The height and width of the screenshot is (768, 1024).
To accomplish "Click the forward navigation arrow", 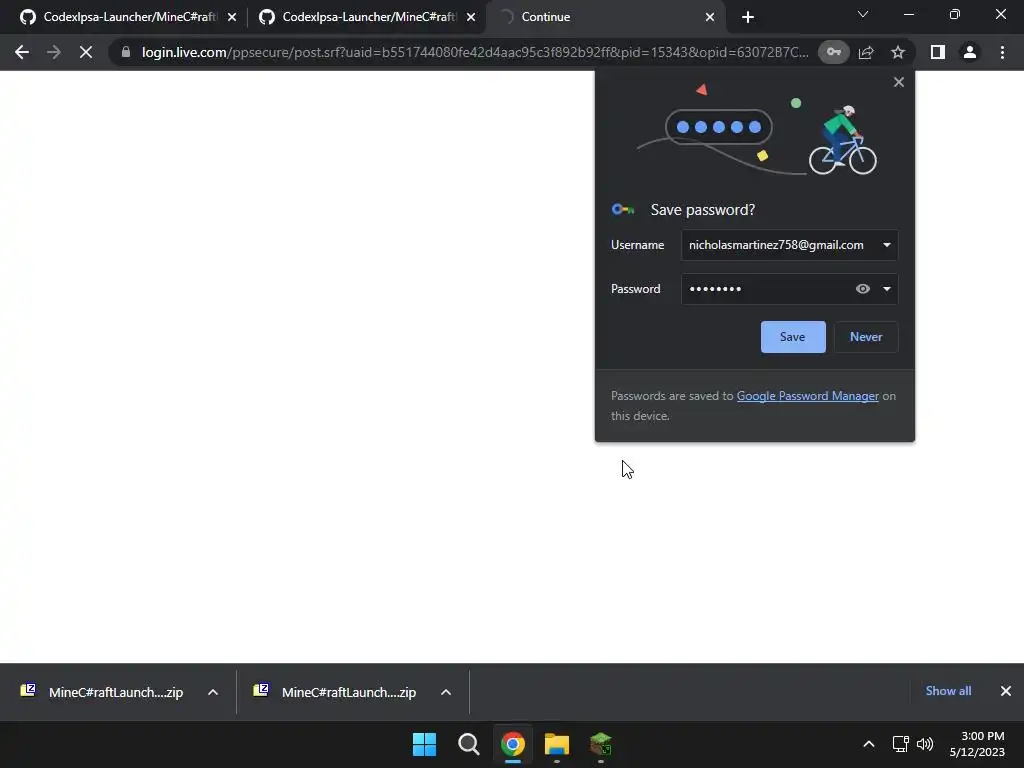I will (x=54, y=52).
